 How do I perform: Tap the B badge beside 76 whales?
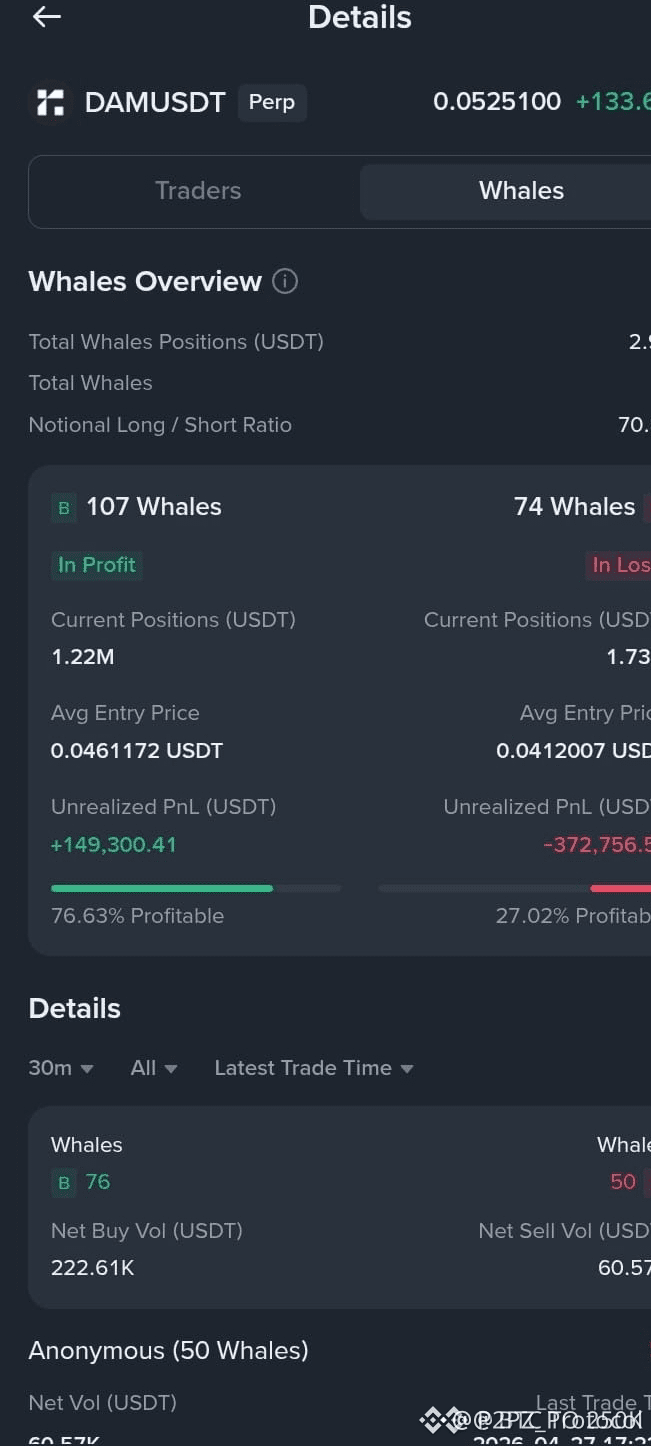[64, 1183]
